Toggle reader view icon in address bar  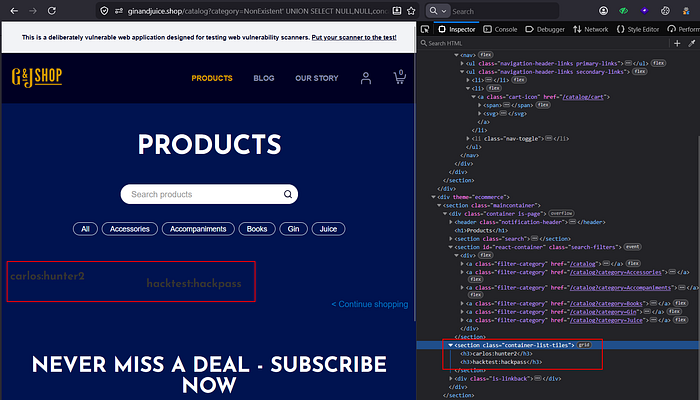(396, 11)
